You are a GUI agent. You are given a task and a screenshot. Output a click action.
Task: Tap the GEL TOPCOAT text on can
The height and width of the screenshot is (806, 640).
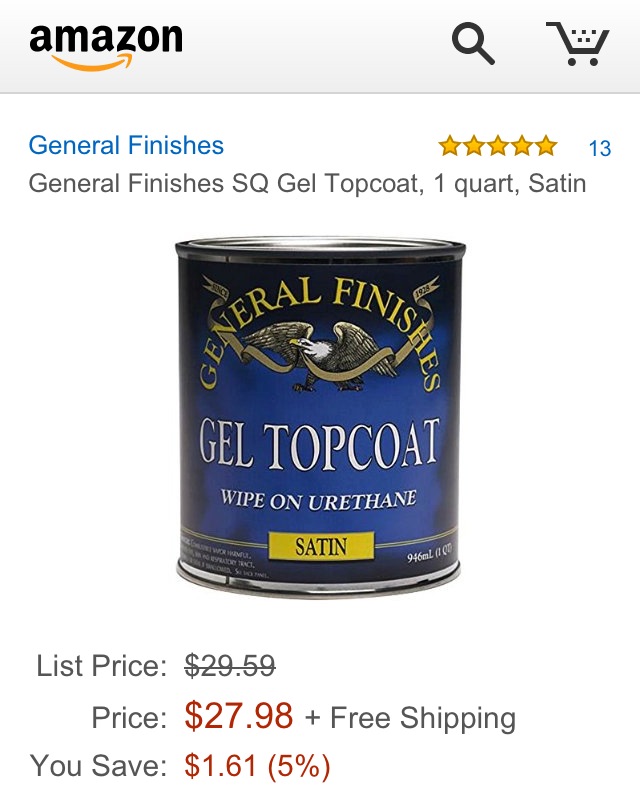319,444
